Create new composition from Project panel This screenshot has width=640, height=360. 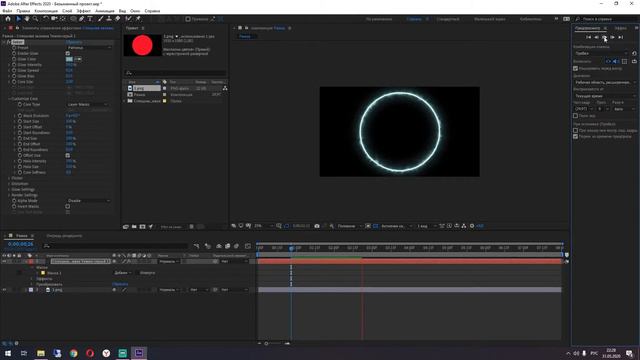pos(142,227)
